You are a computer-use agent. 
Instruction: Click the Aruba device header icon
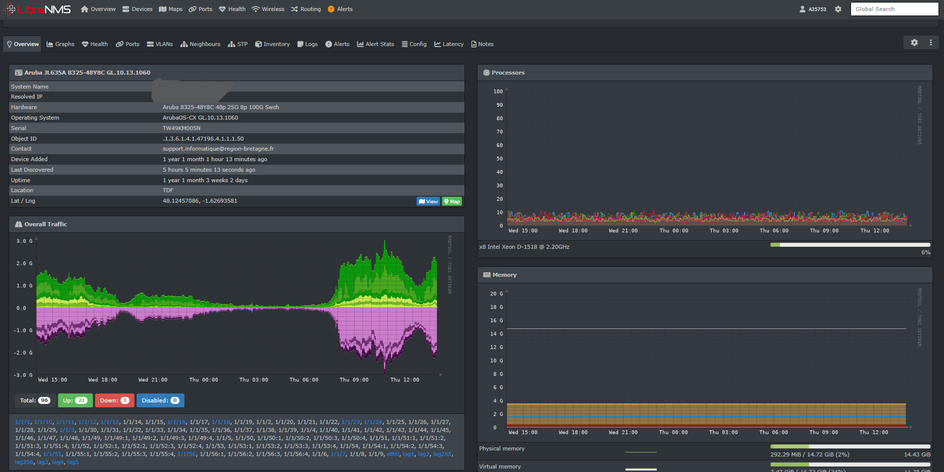(18, 72)
